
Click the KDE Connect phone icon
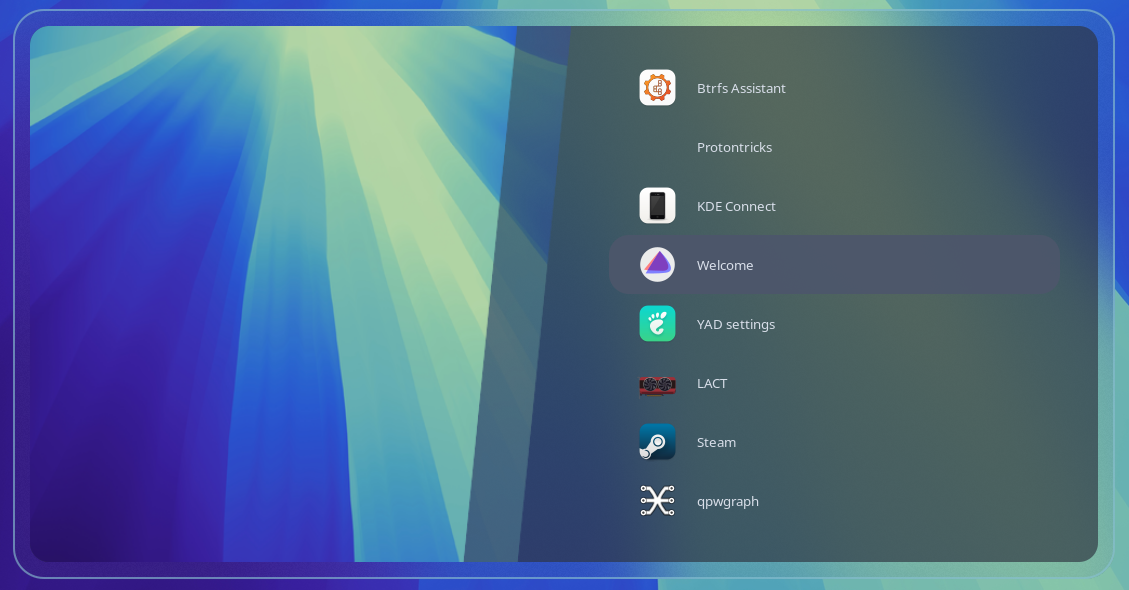(x=657, y=206)
